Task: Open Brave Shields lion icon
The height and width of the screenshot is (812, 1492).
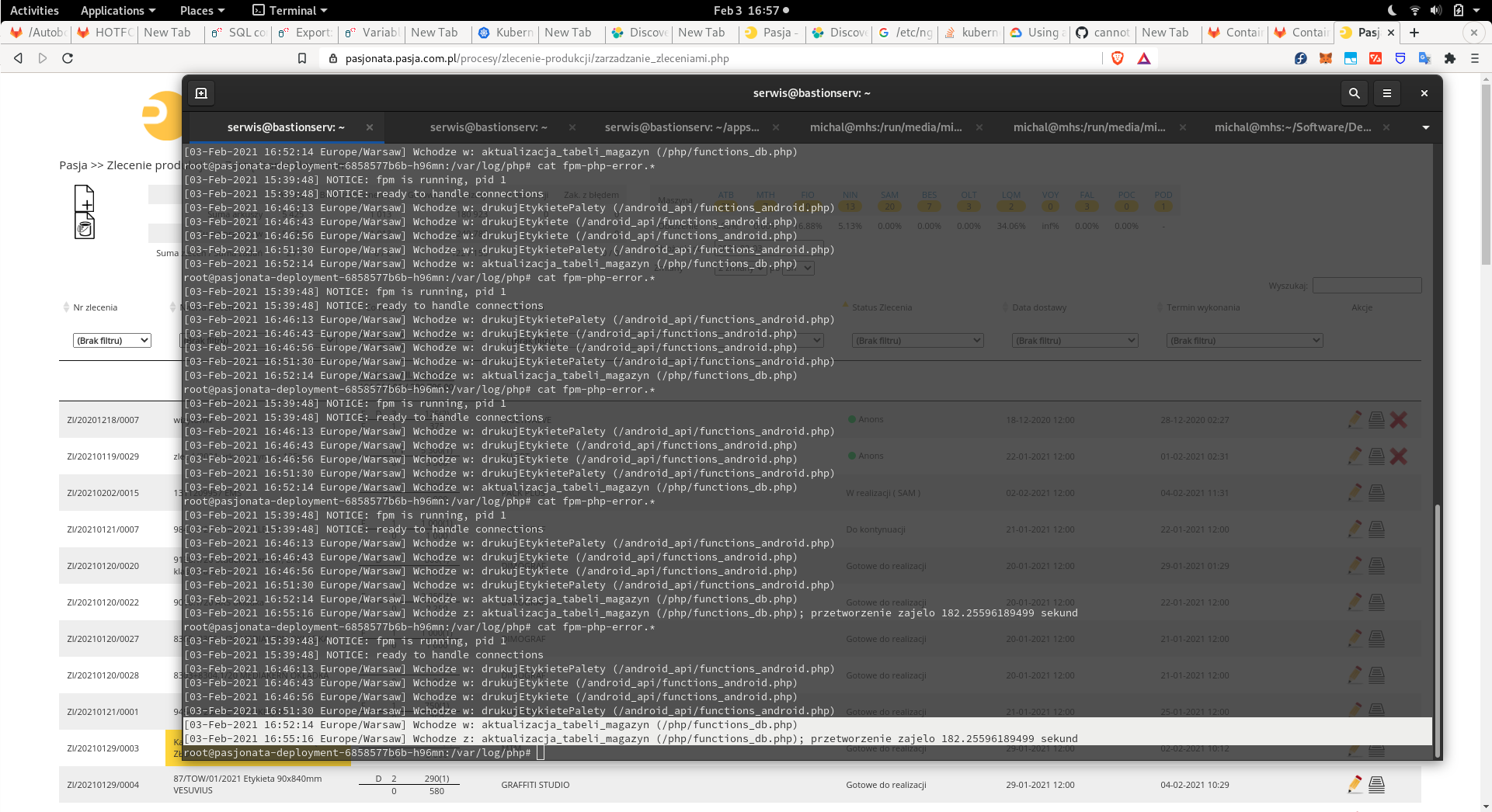Action: (x=1118, y=58)
